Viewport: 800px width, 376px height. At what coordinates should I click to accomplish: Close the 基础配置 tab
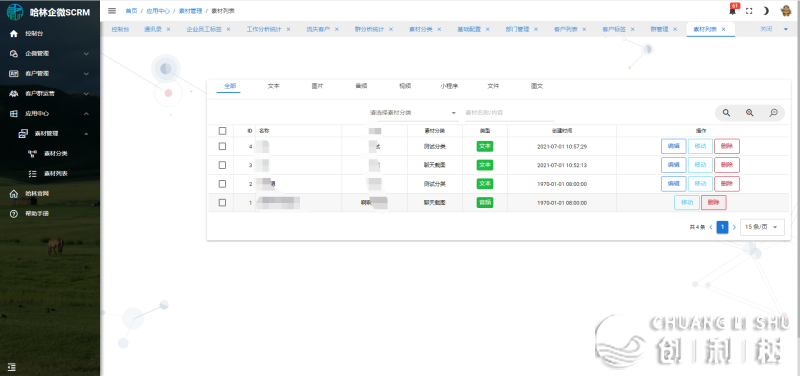[487, 30]
